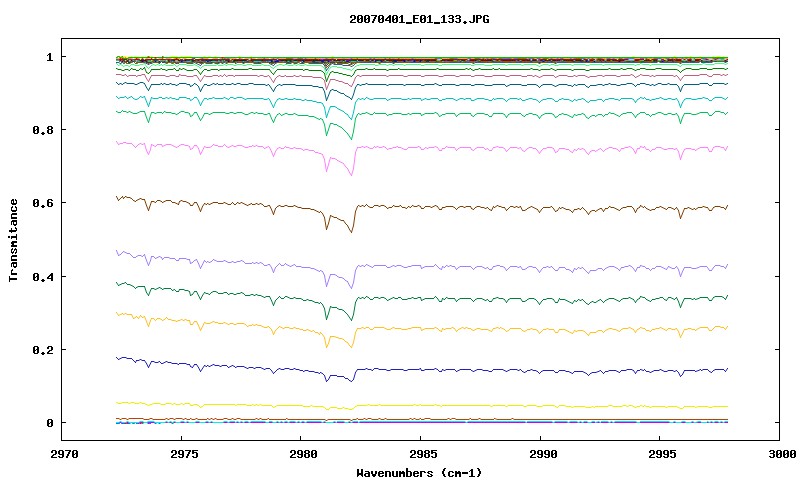This screenshot has height=480, width=800.
Task: Click the y-axis tick label 0.6
Action: point(43,203)
